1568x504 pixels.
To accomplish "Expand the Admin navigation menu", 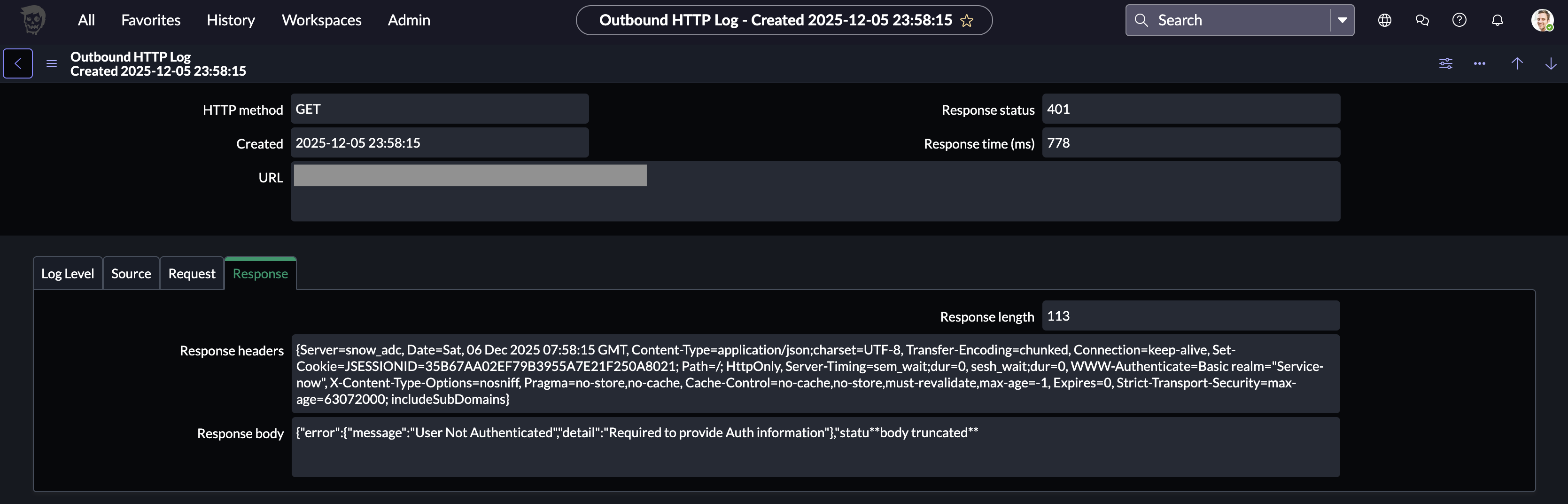I will click(409, 20).
